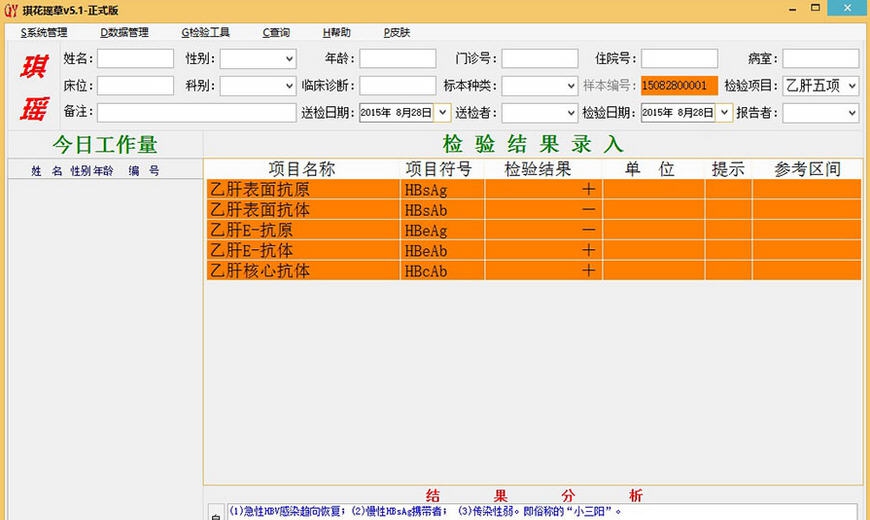Click the 床位 input field
The image size is (870, 520).
135,85
